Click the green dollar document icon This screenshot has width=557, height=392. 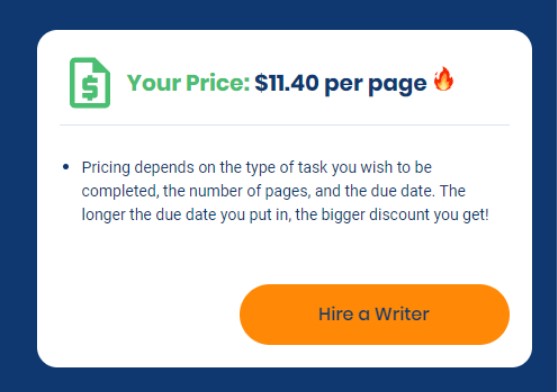pyautogui.click(x=90, y=82)
